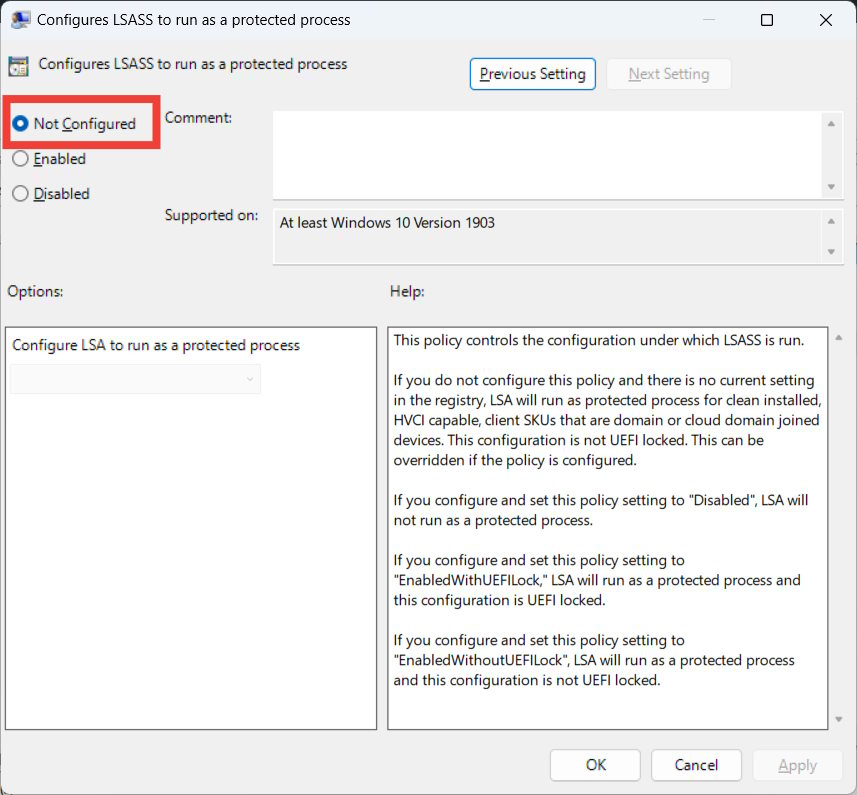The height and width of the screenshot is (795, 857).
Task: Confirm changes with the OK button
Action: click(595, 764)
